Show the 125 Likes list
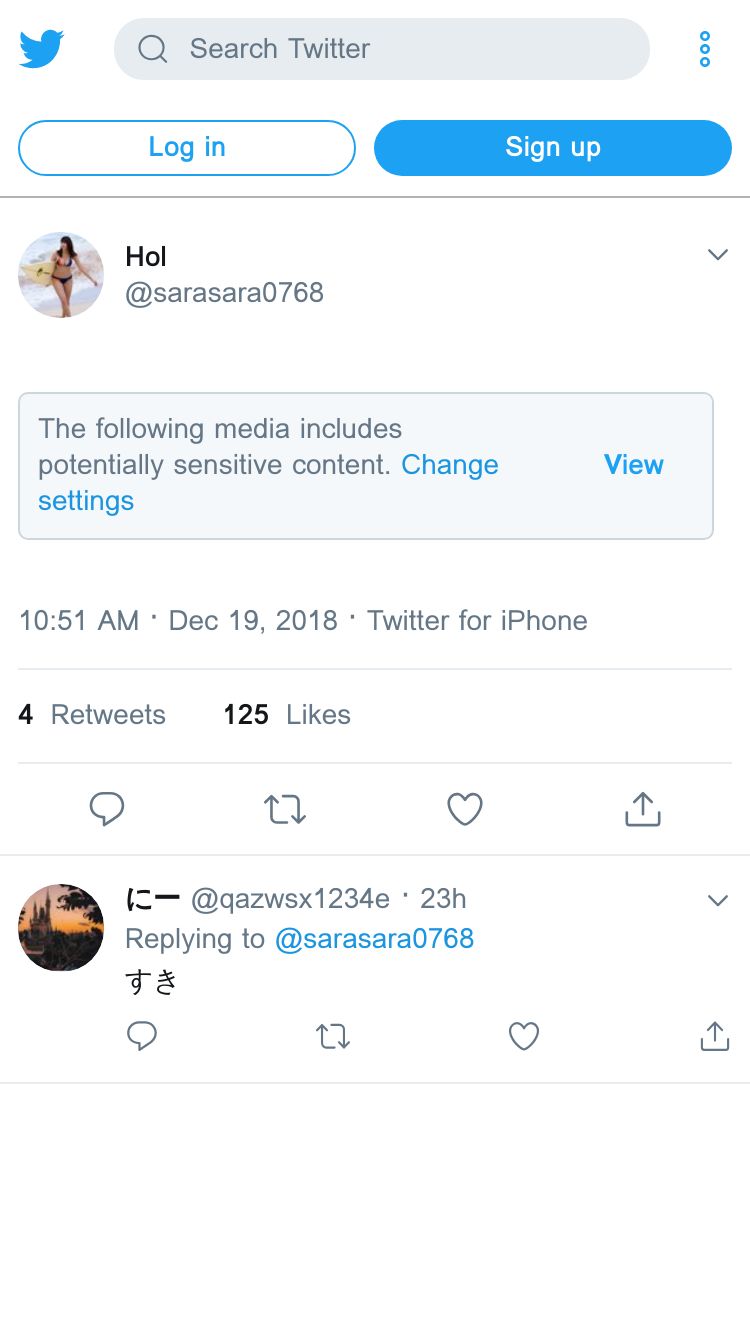This screenshot has width=750, height=1334. (287, 715)
